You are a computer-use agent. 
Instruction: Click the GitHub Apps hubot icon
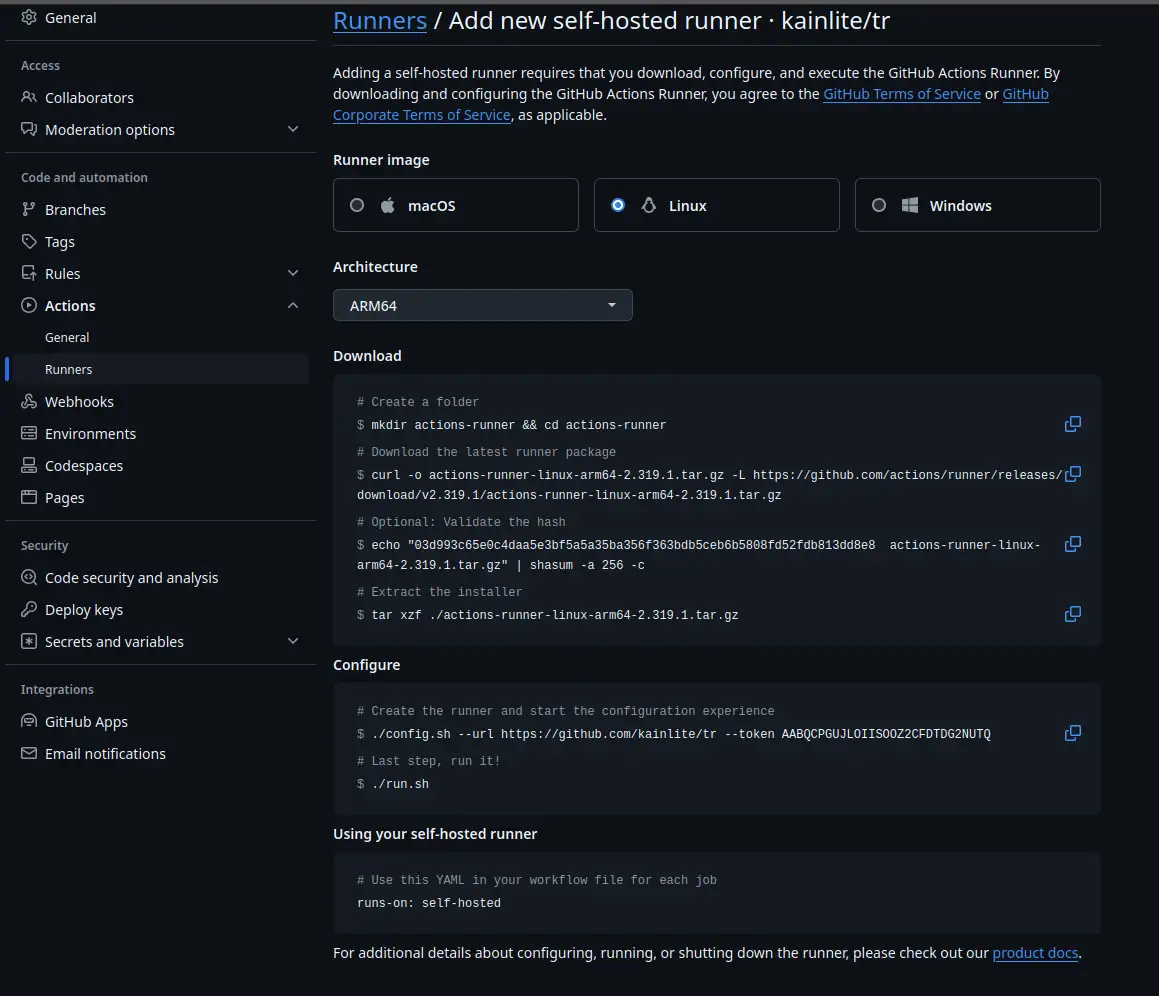[x=29, y=721]
